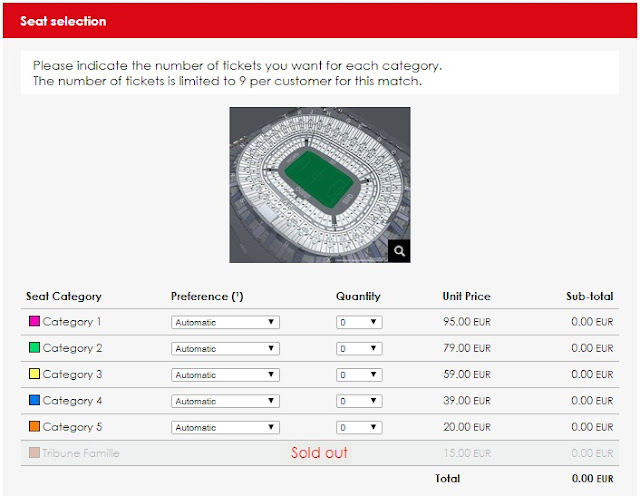The height and width of the screenshot is (496, 640).
Task: Expand the Category 4 Preference dropdown
Action: point(225,401)
